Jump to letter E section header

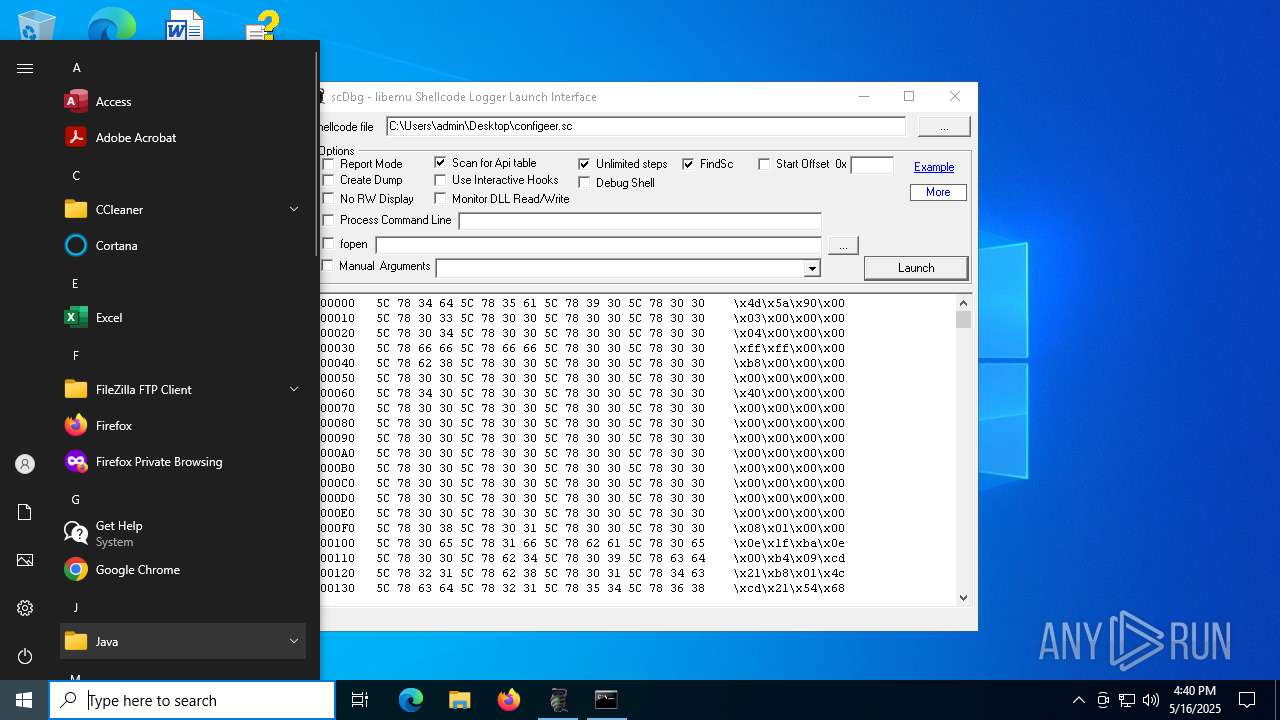(x=75, y=284)
